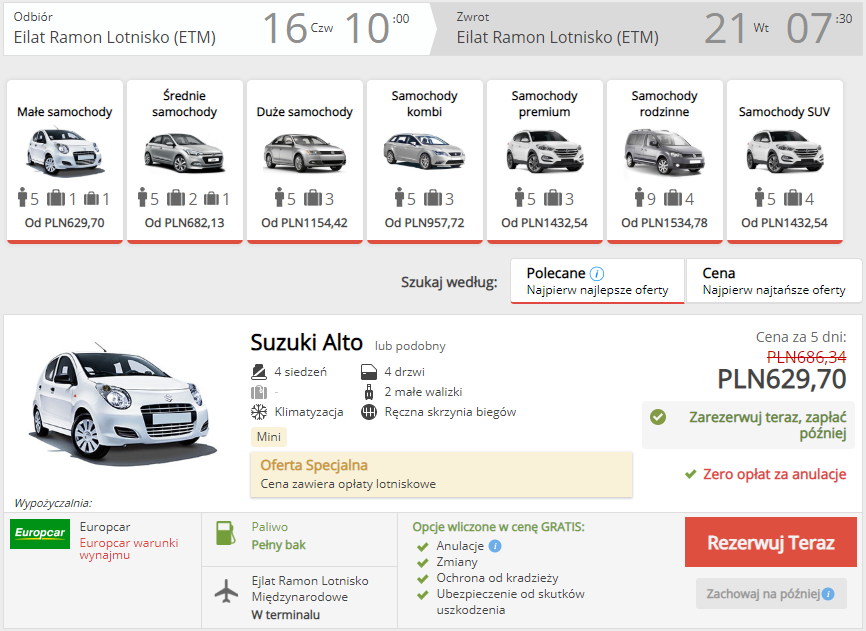Viewport: 866px width, 631px height.
Task: Click the airplane icon by Ejlat Ramon
Action: pyautogui.click(x=228, y=591)
